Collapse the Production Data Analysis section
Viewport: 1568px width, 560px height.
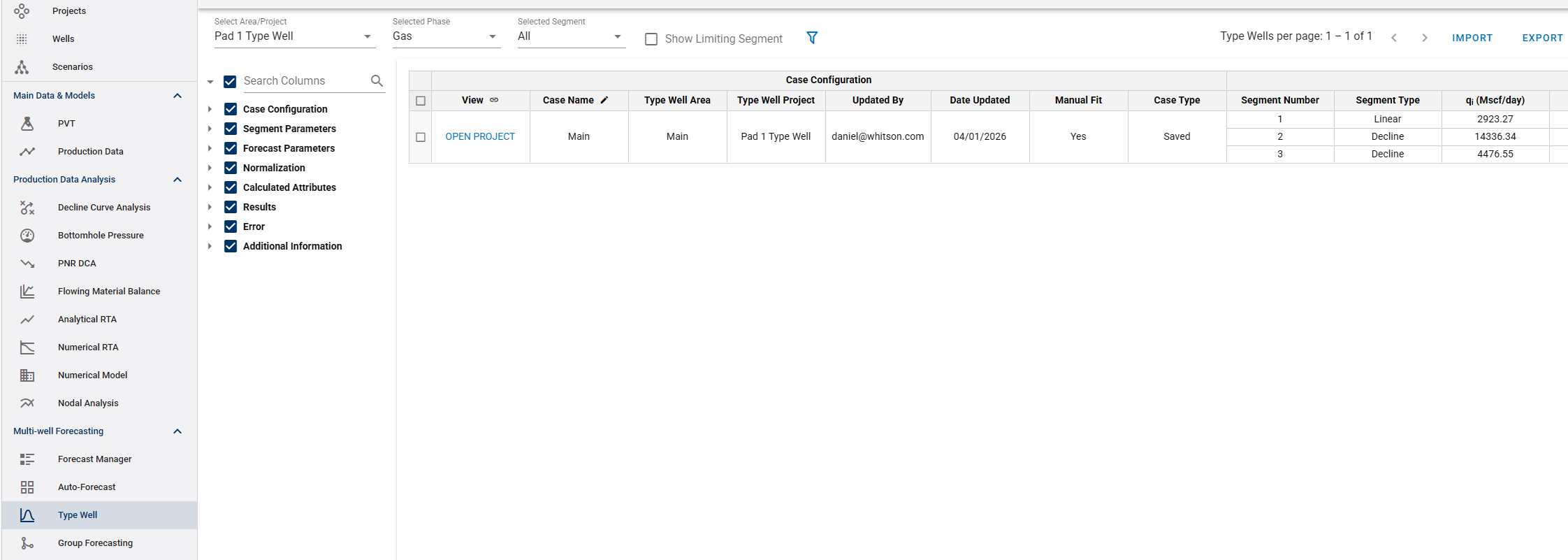tap(177, 180)
